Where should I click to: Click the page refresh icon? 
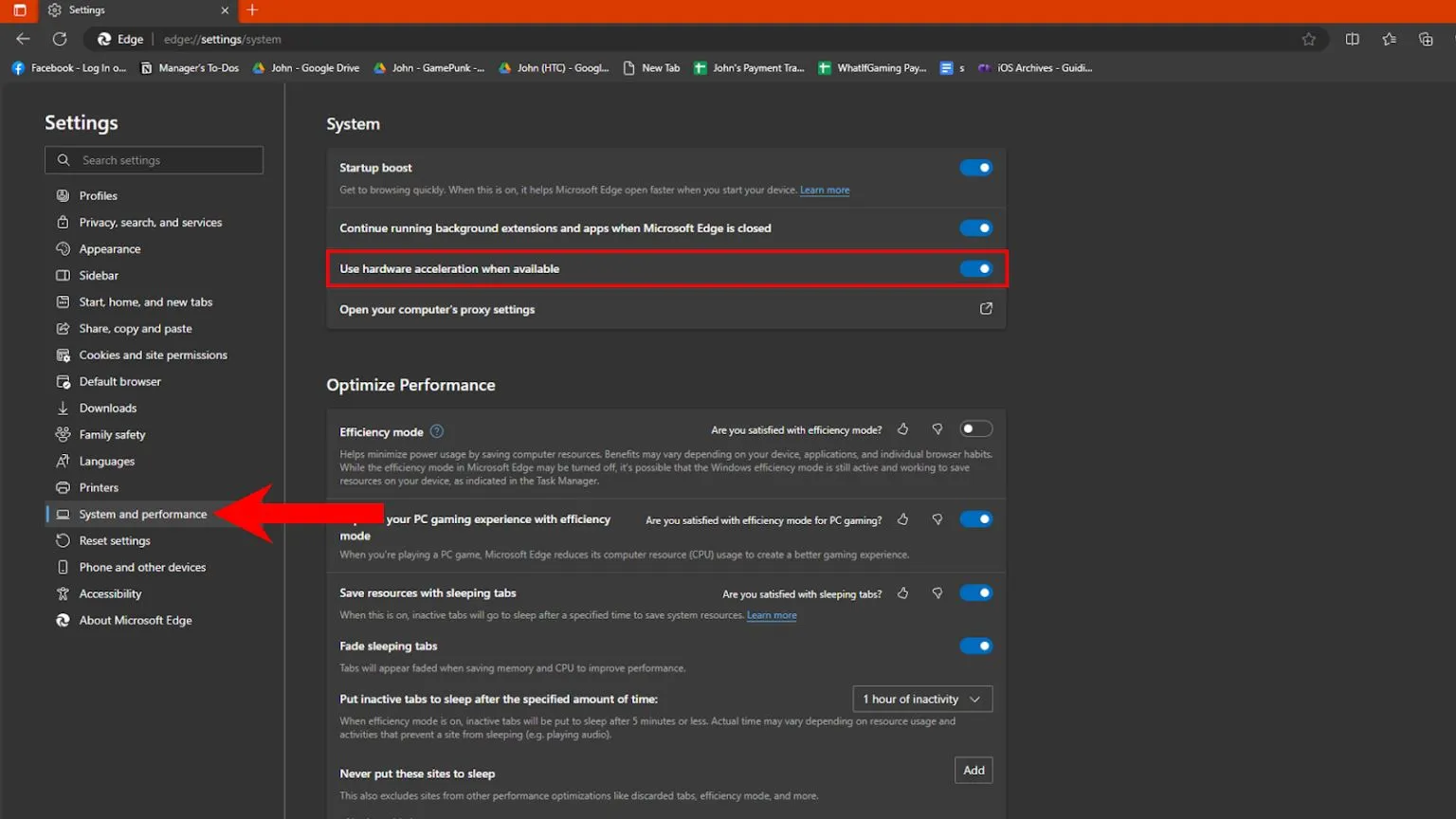pyautogui.click(x=60, y=39)
